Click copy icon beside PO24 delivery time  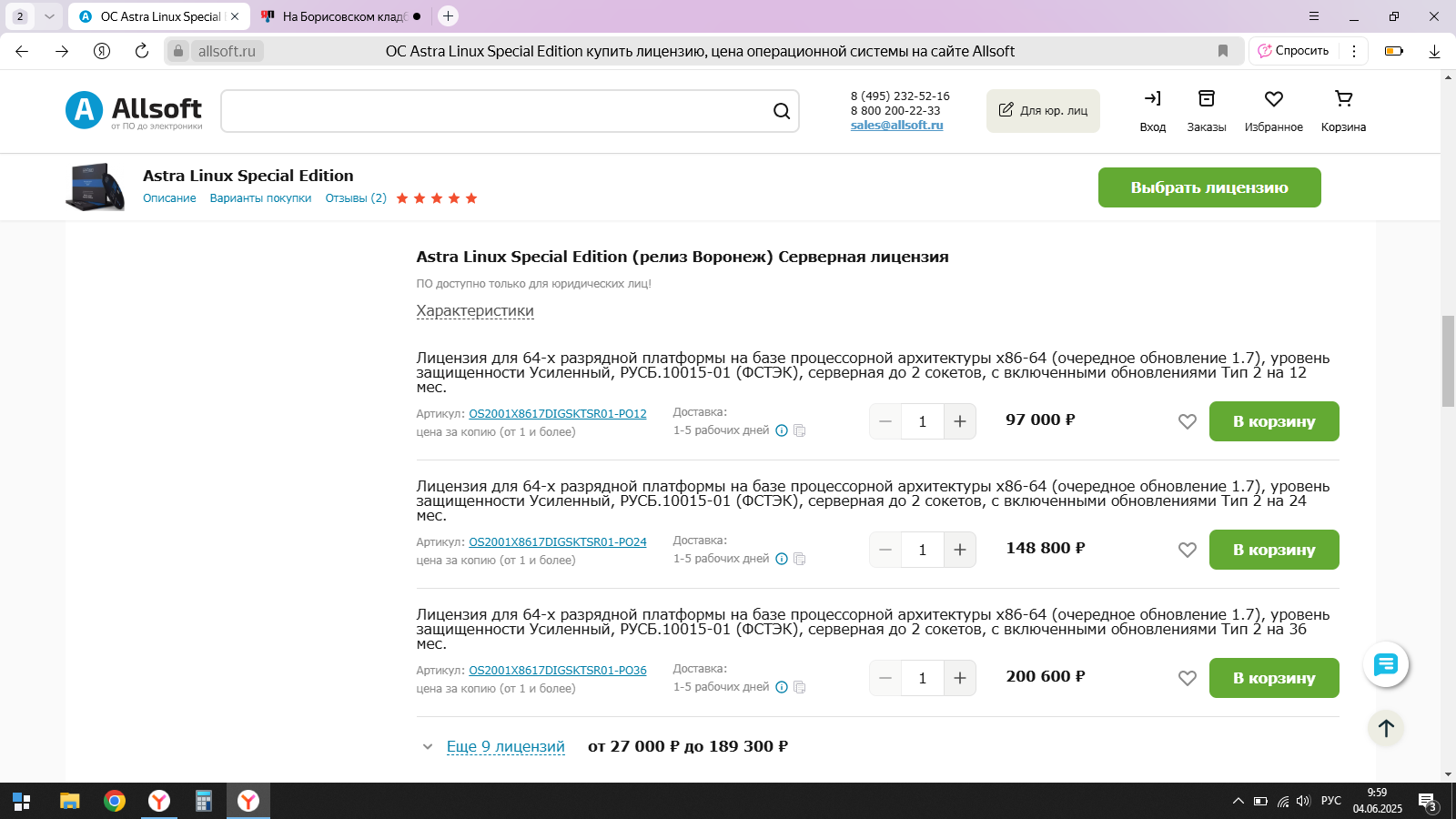(800, 559)
